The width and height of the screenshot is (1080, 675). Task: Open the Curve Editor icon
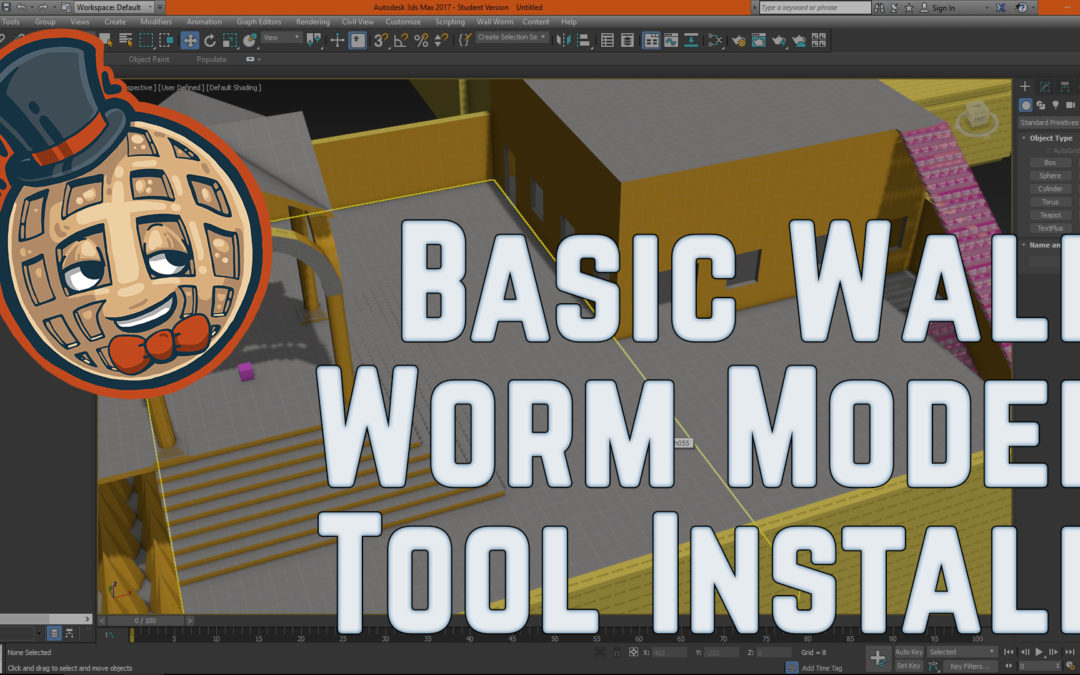(x=670, y=40)
